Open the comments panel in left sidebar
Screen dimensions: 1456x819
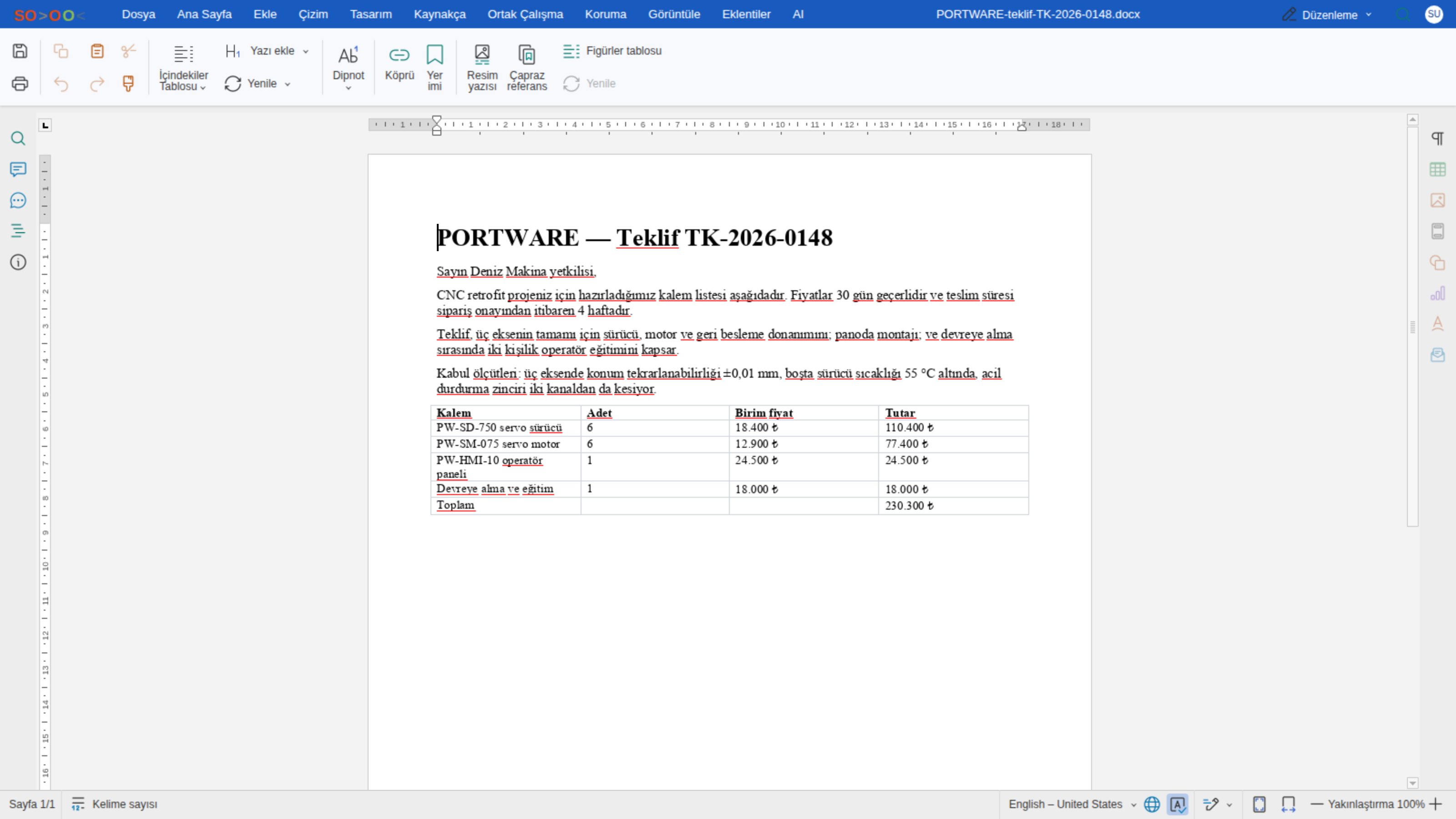coord(18,169)
